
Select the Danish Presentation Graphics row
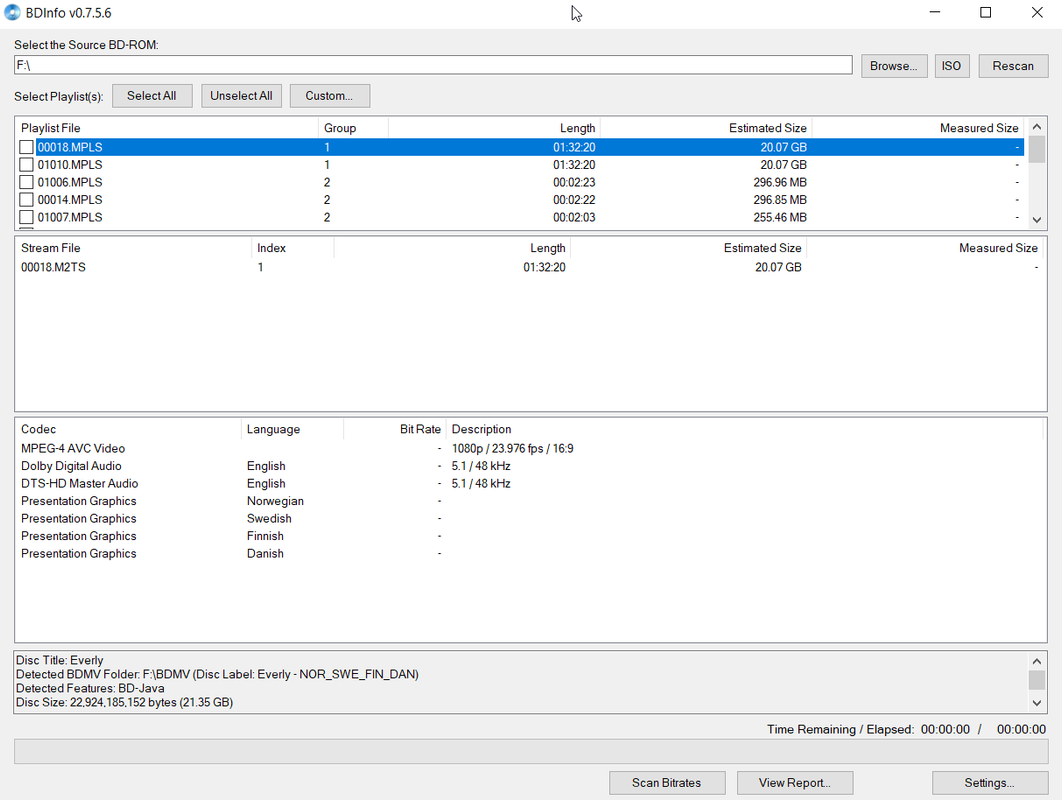click(530, 553)
